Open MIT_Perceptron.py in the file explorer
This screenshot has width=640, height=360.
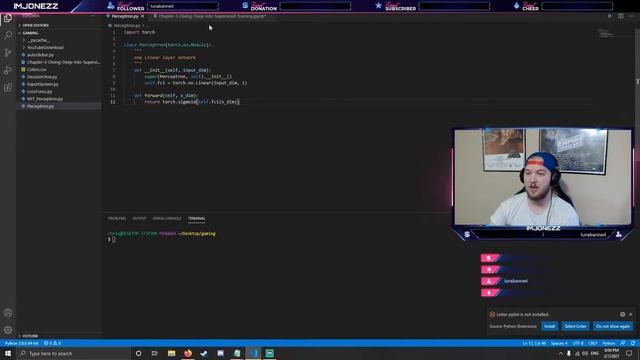point(59,99)
